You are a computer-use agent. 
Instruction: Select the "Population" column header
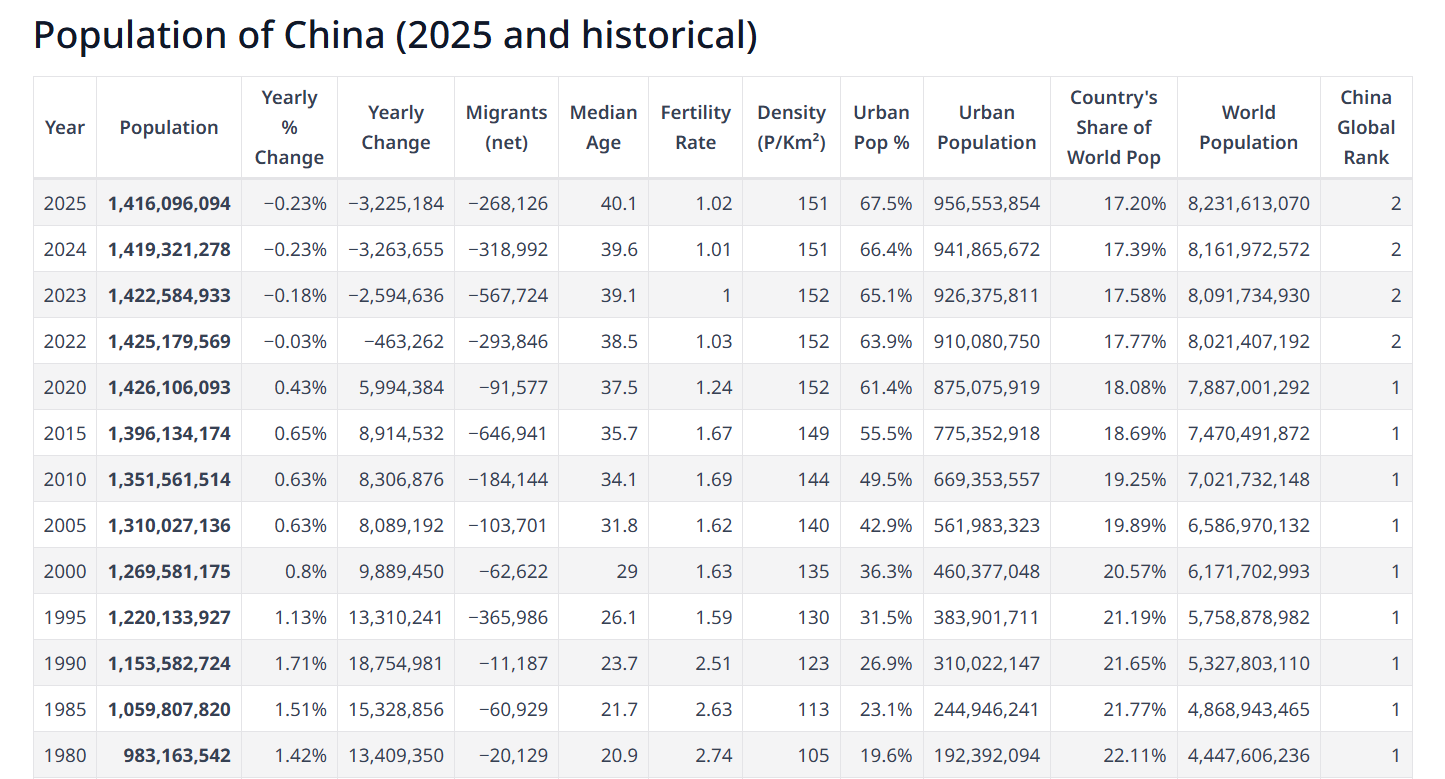pyautogui.click(x=169, y=128)
